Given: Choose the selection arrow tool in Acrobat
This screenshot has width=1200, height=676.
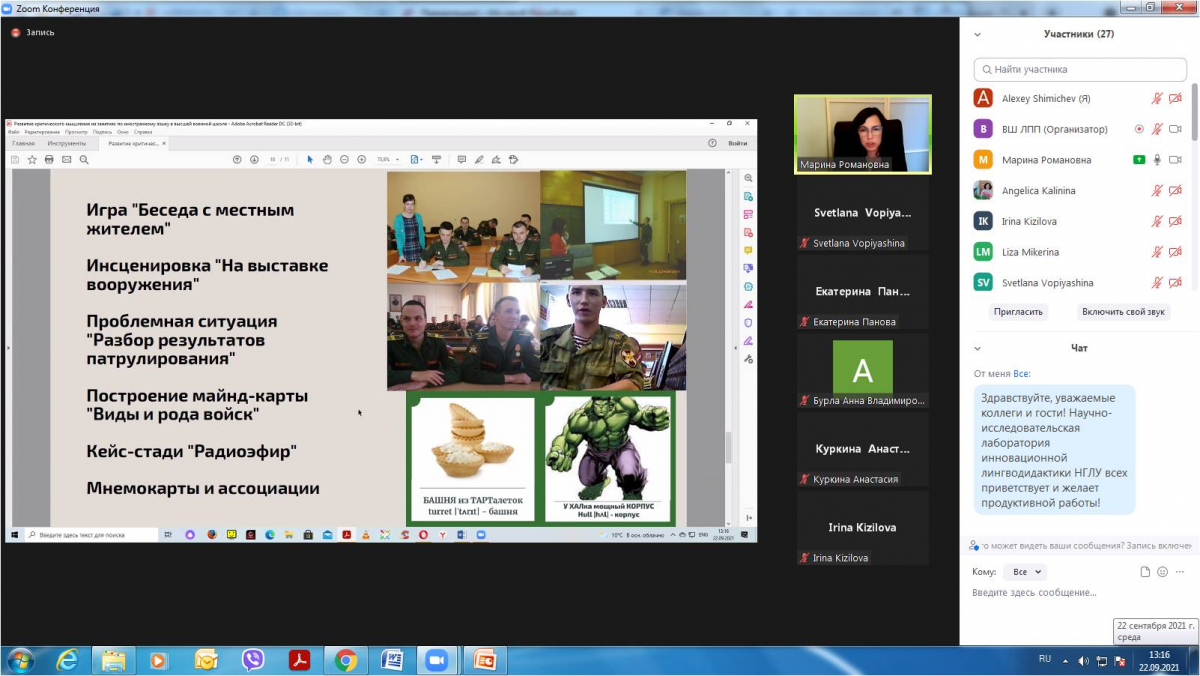Looking at the screenshot, I should (x=311, y=159).
